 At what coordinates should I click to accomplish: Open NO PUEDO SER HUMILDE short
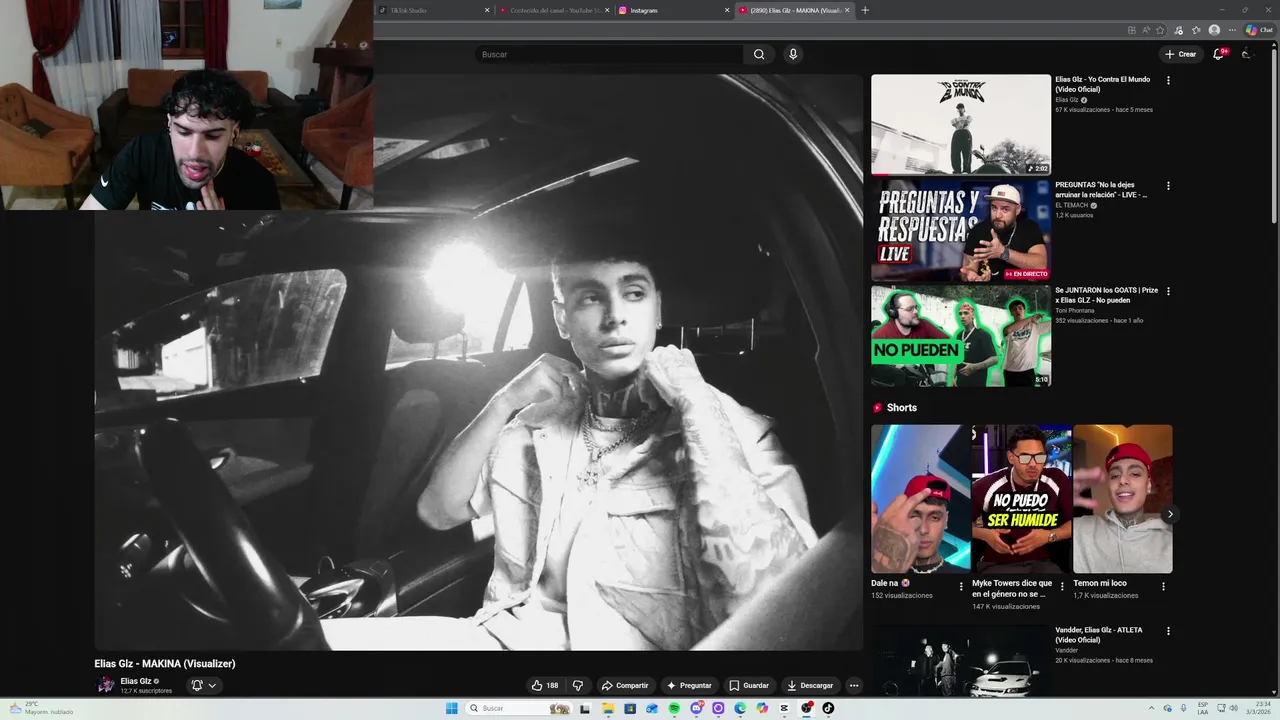(1021, 499)
